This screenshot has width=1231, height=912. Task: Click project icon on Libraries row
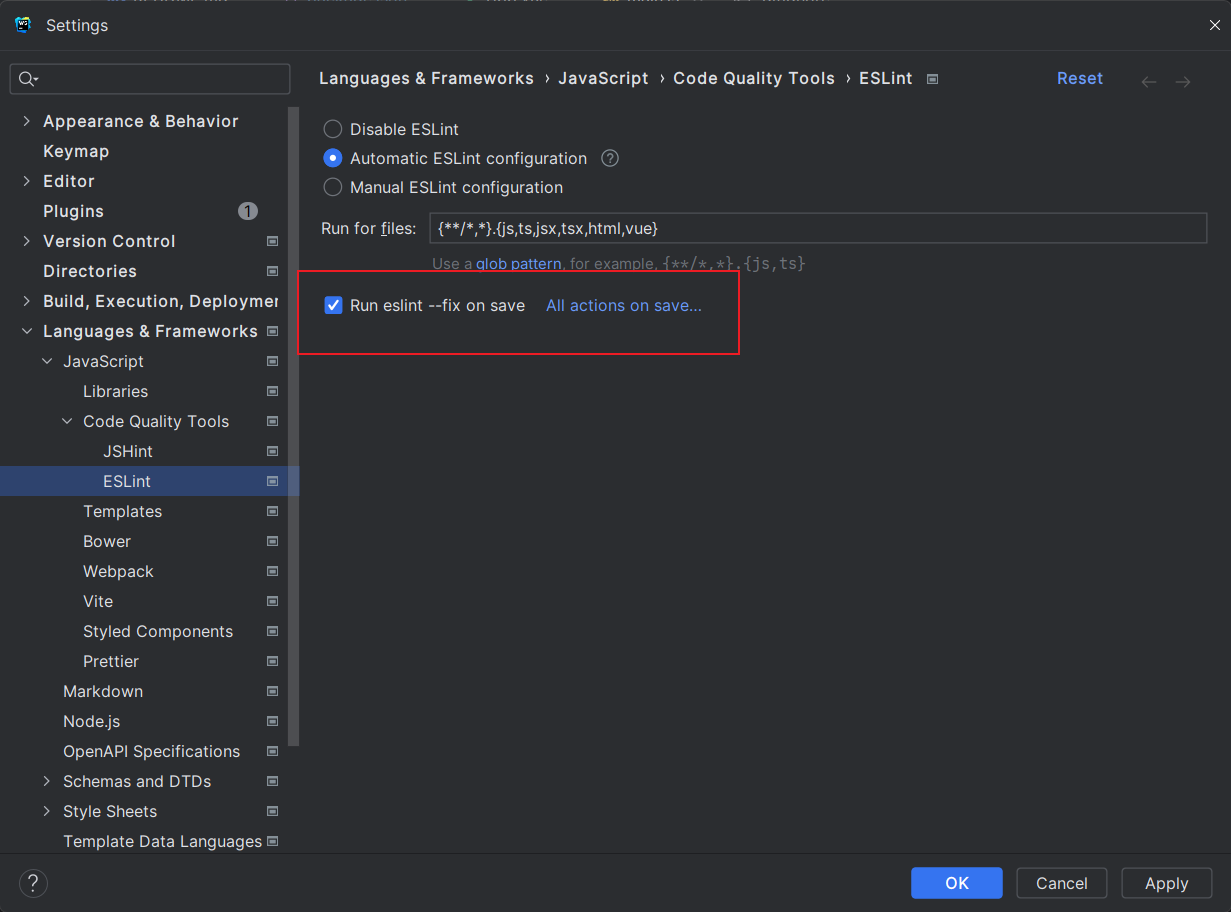pos(273,391)
